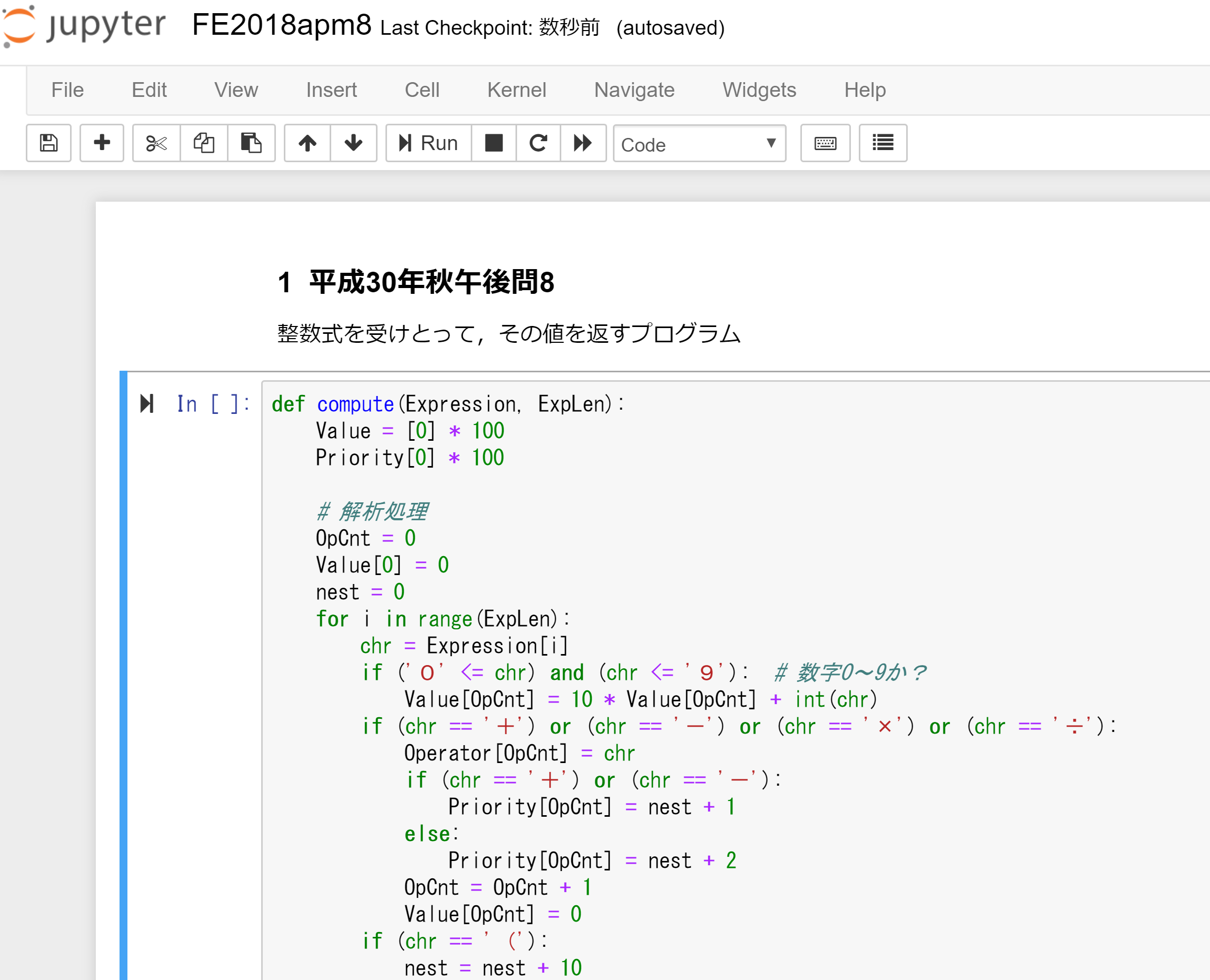The image size is (1210, 980).
Task: Interrupt the kernel with stop icon
Action: [494, 143]
